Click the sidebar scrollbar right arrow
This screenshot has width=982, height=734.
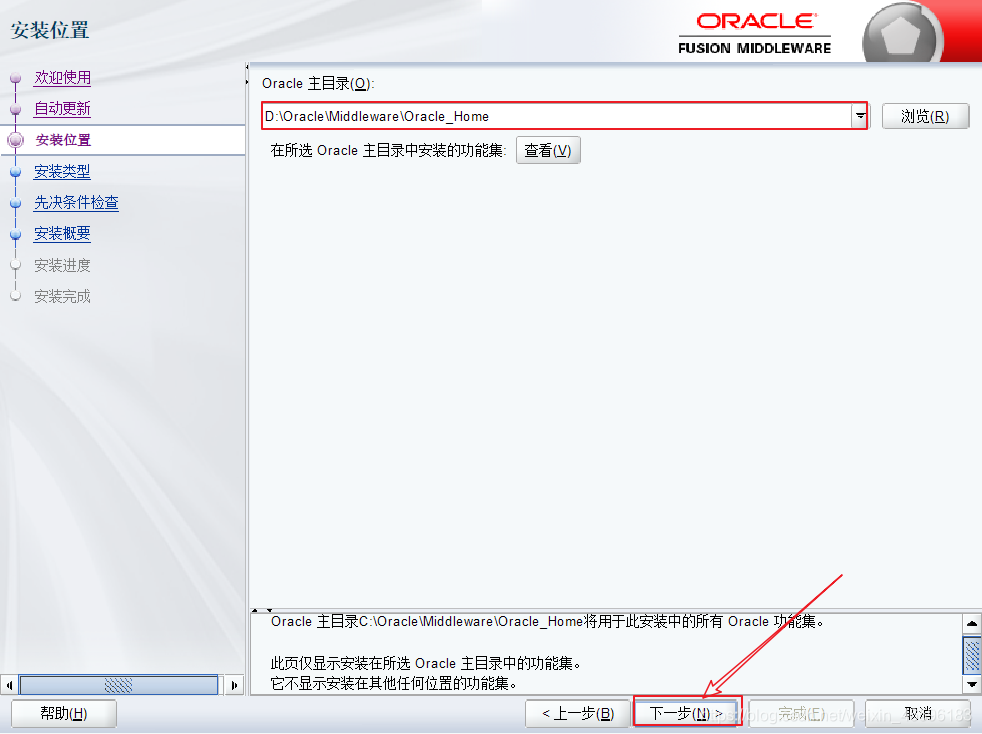coord(234,685)
